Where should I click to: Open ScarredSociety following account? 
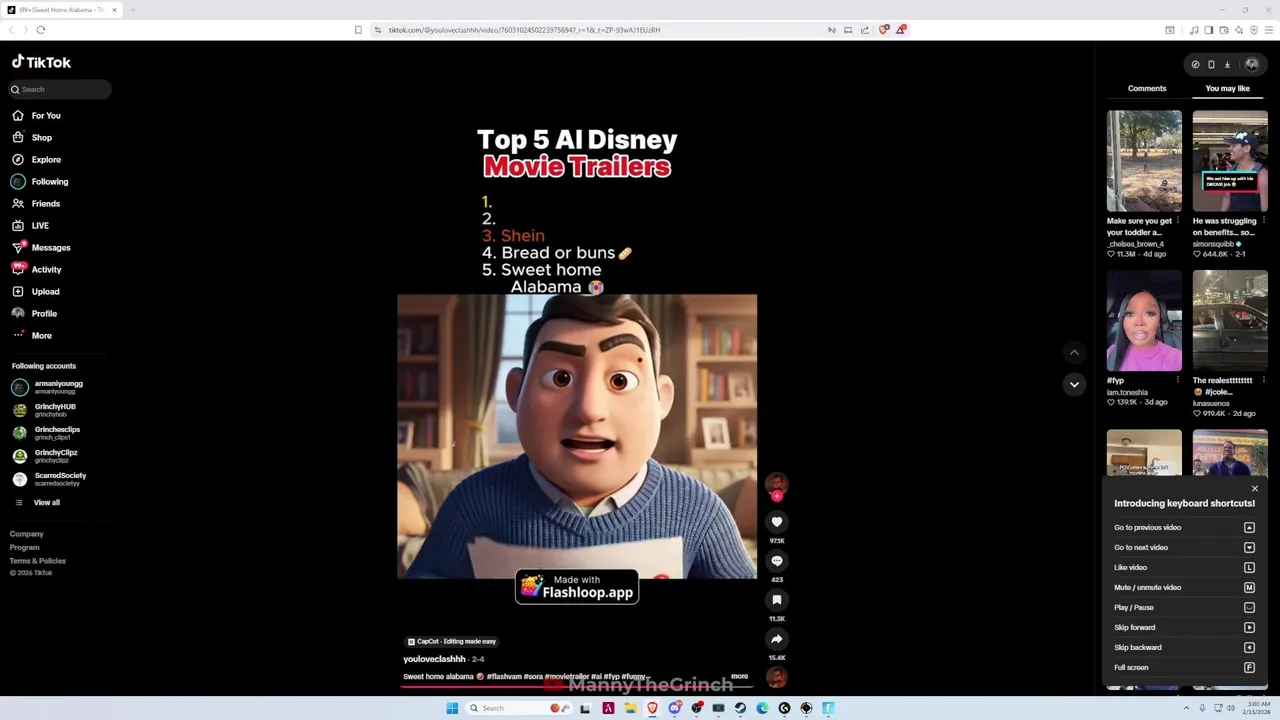click(49, 479)
